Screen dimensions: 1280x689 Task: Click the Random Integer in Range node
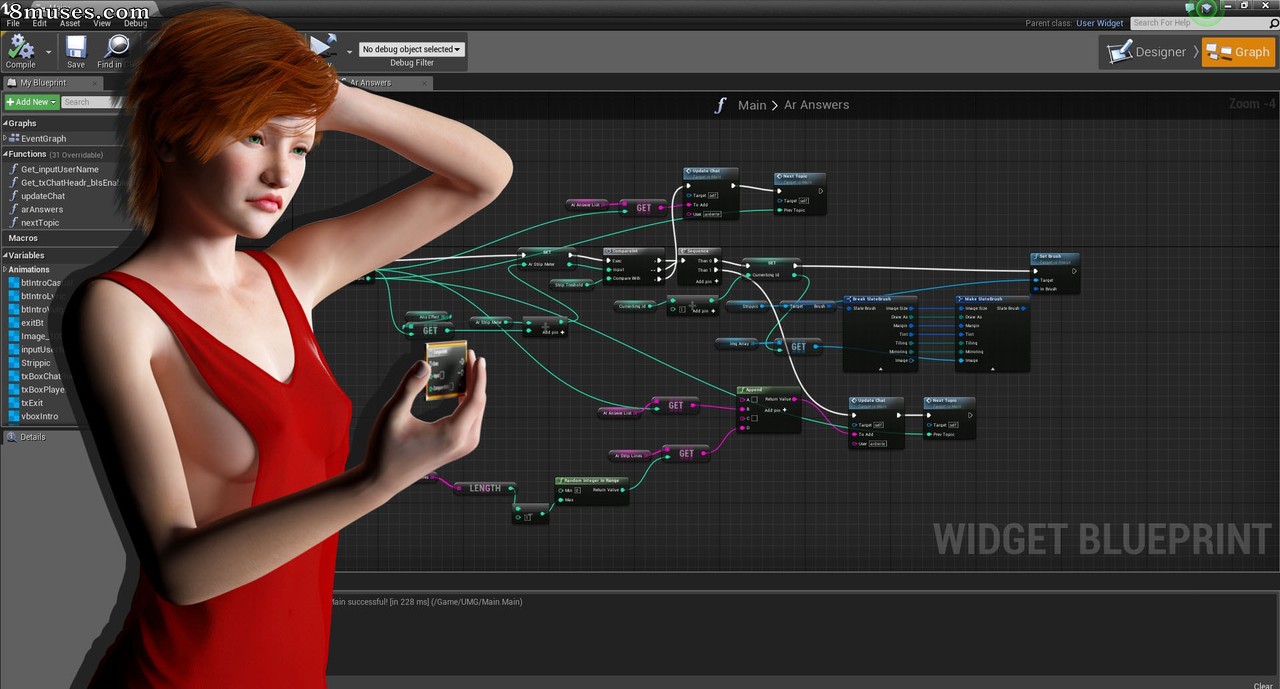pyautogui.click(x=591, y=491)
